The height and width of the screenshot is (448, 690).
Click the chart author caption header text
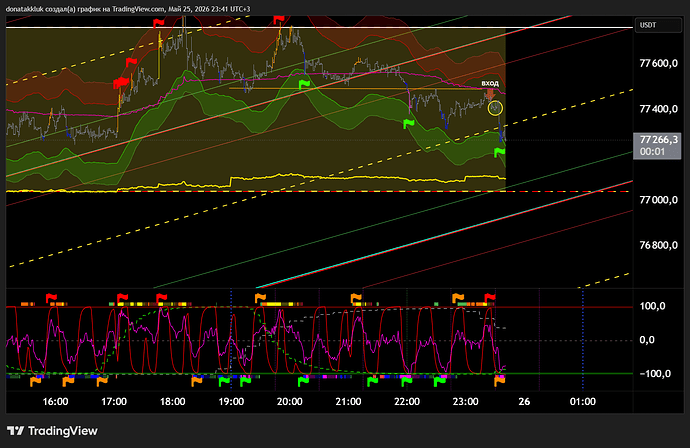[x=128, y=9]
